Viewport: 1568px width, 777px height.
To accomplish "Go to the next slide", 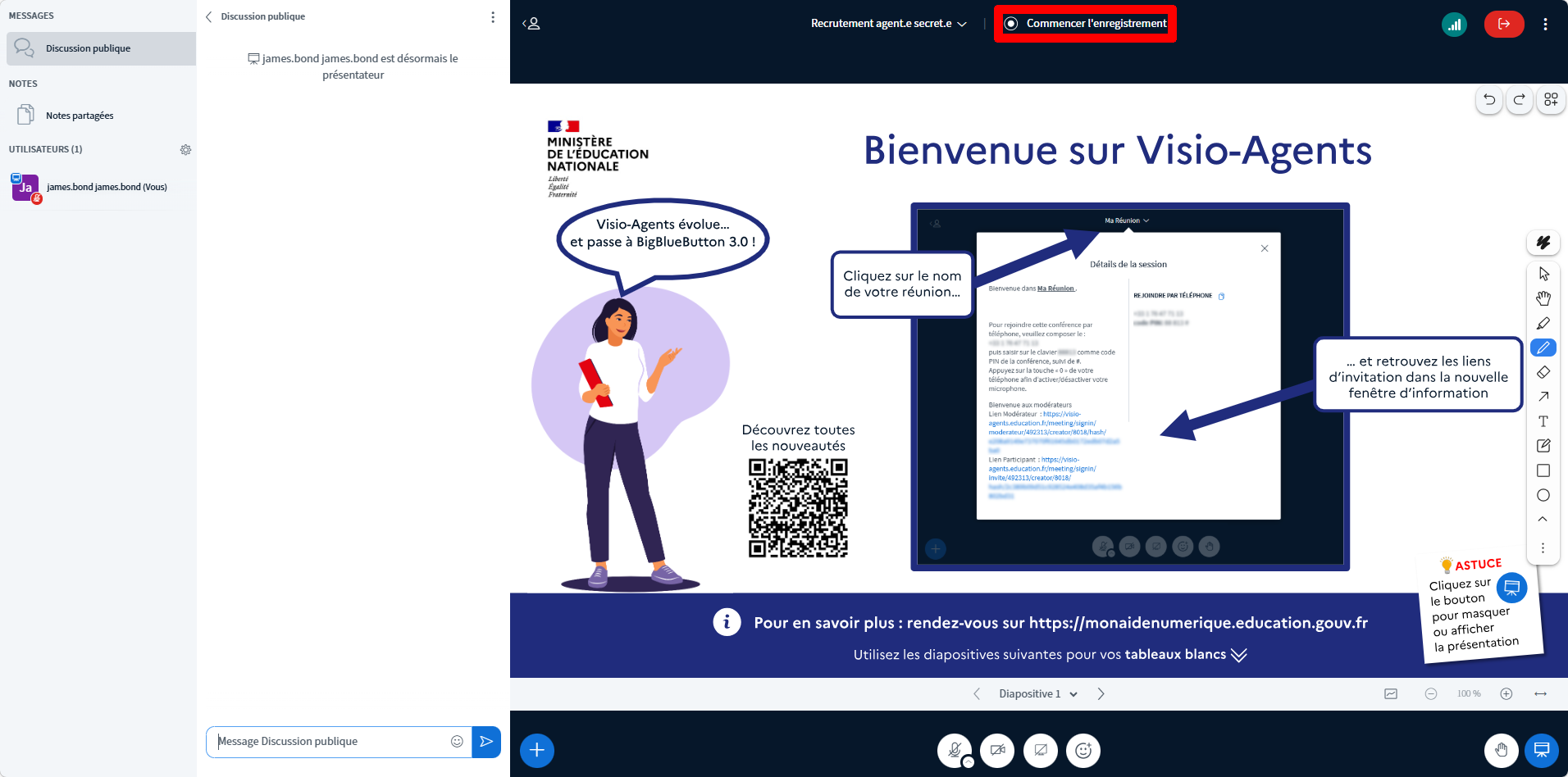I will 1101,694.
